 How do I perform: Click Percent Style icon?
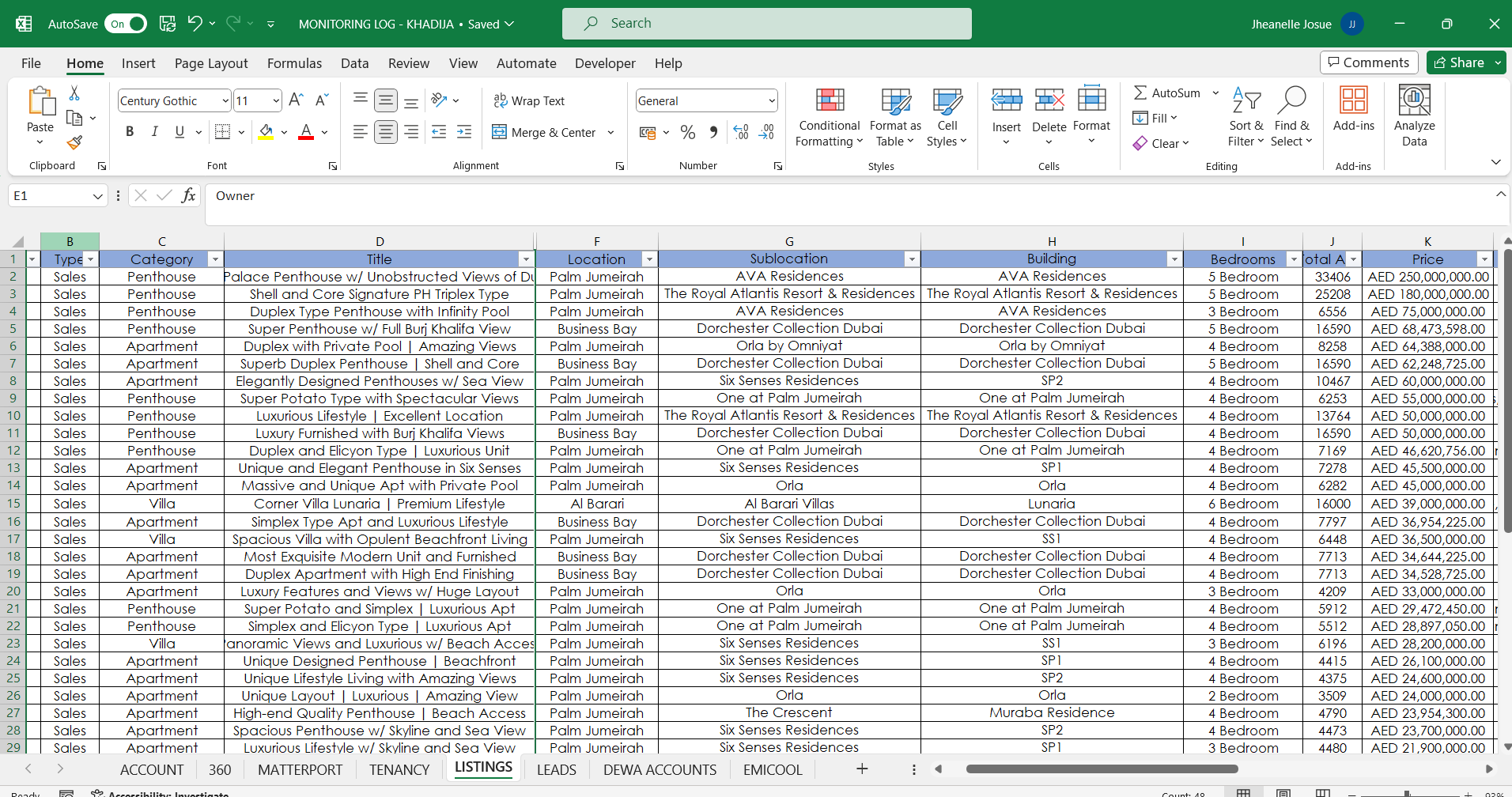688,132
